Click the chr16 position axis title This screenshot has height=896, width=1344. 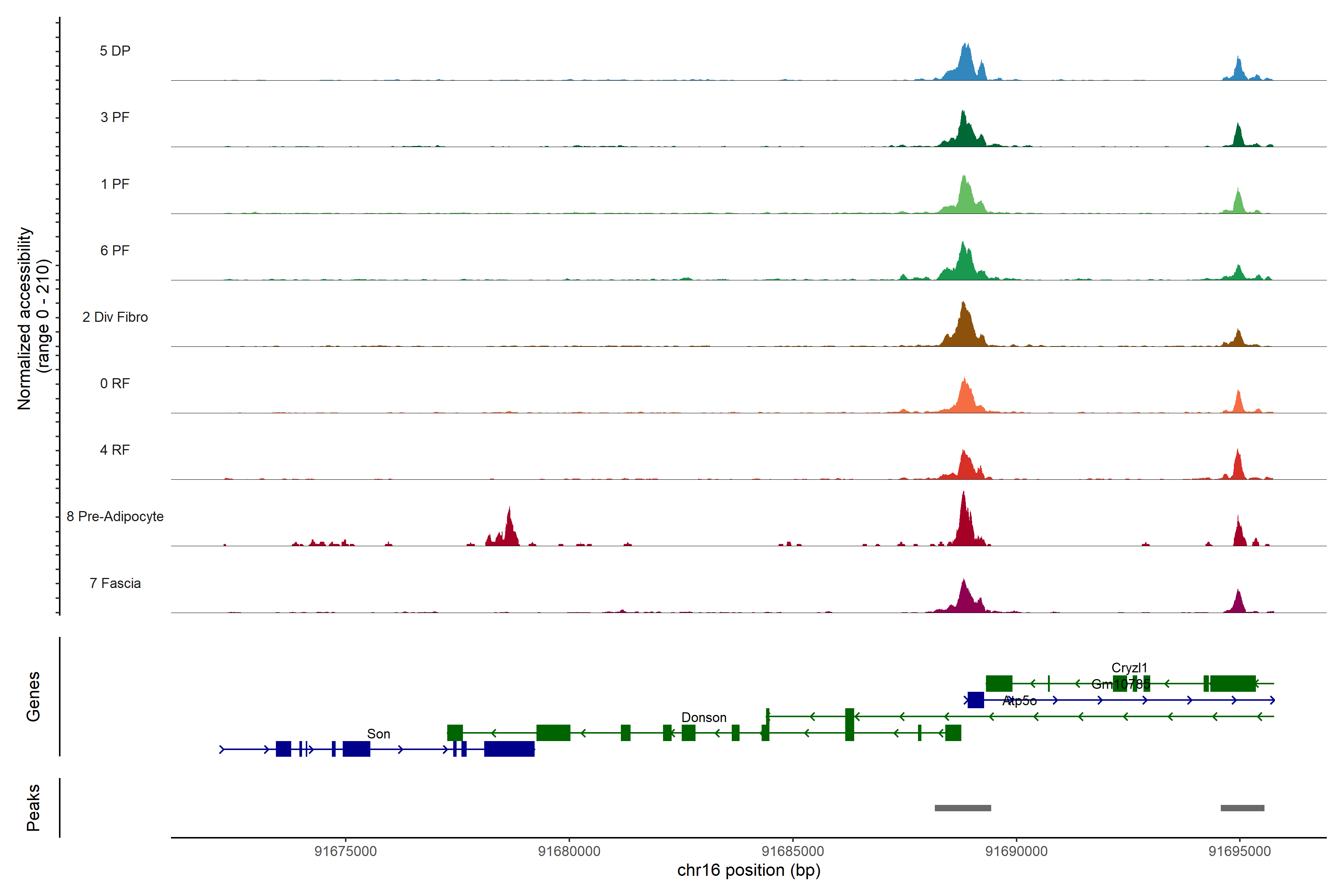749,870
